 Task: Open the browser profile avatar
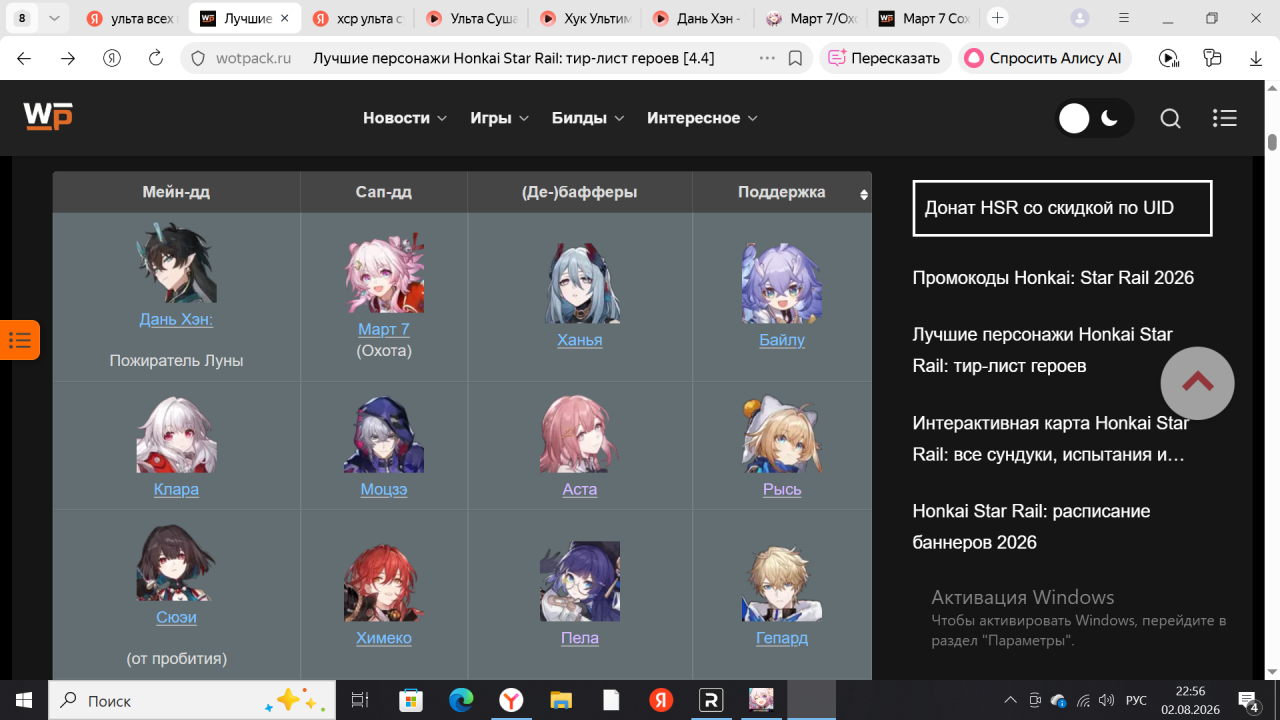(1080, 18)
